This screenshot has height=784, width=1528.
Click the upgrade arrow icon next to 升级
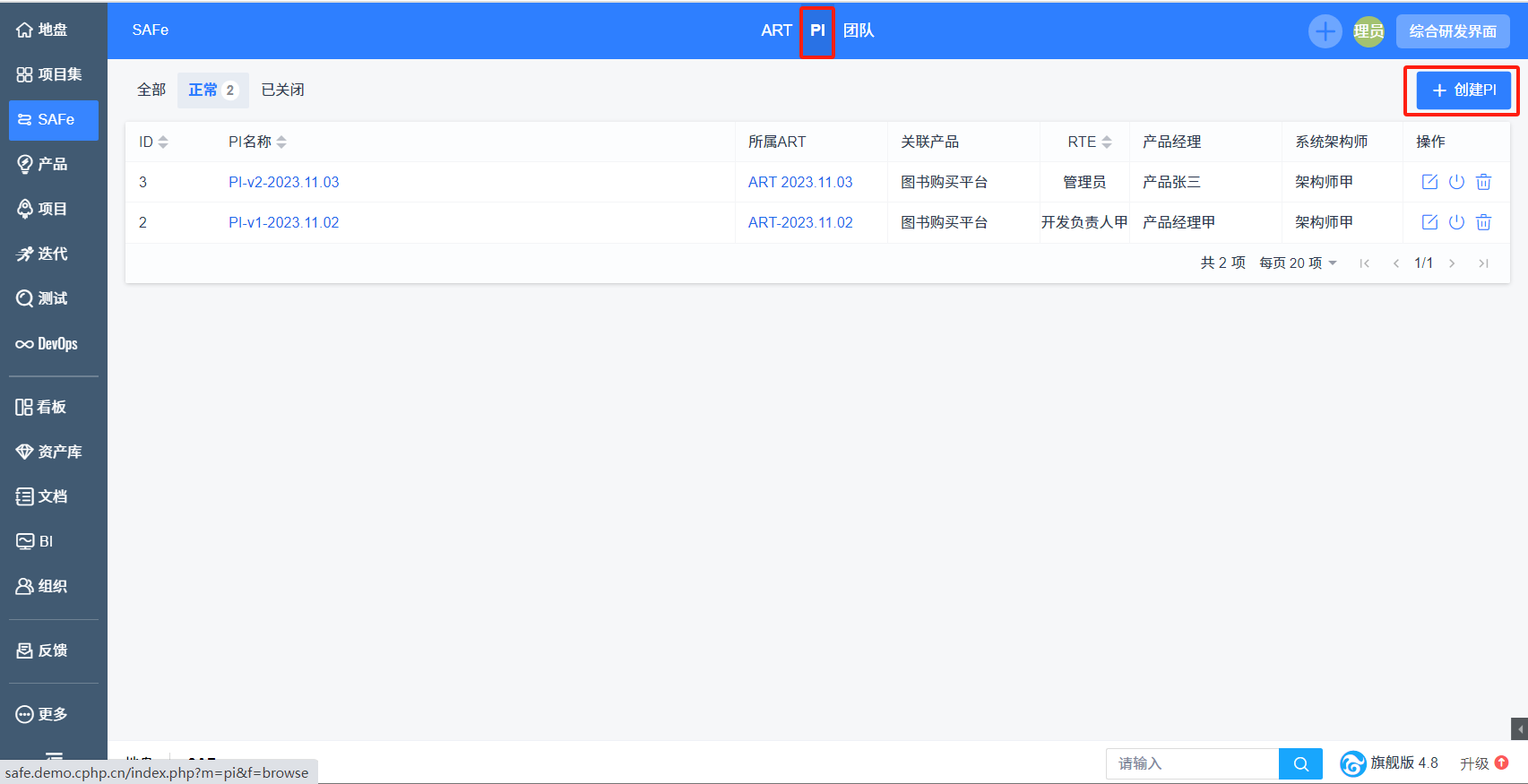coord(1502,762)
